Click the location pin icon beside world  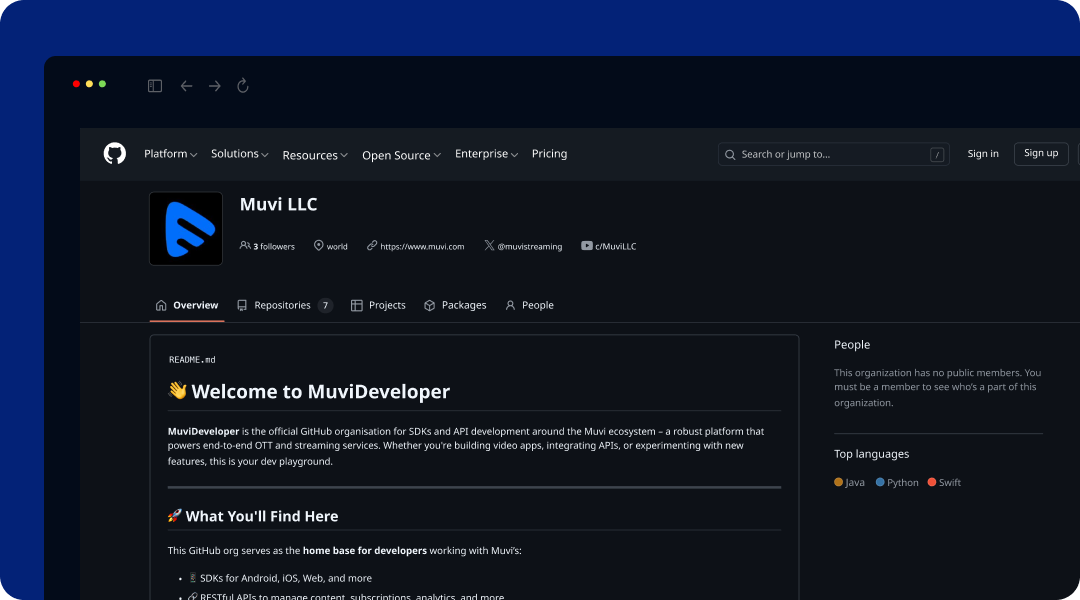(318, 245)
